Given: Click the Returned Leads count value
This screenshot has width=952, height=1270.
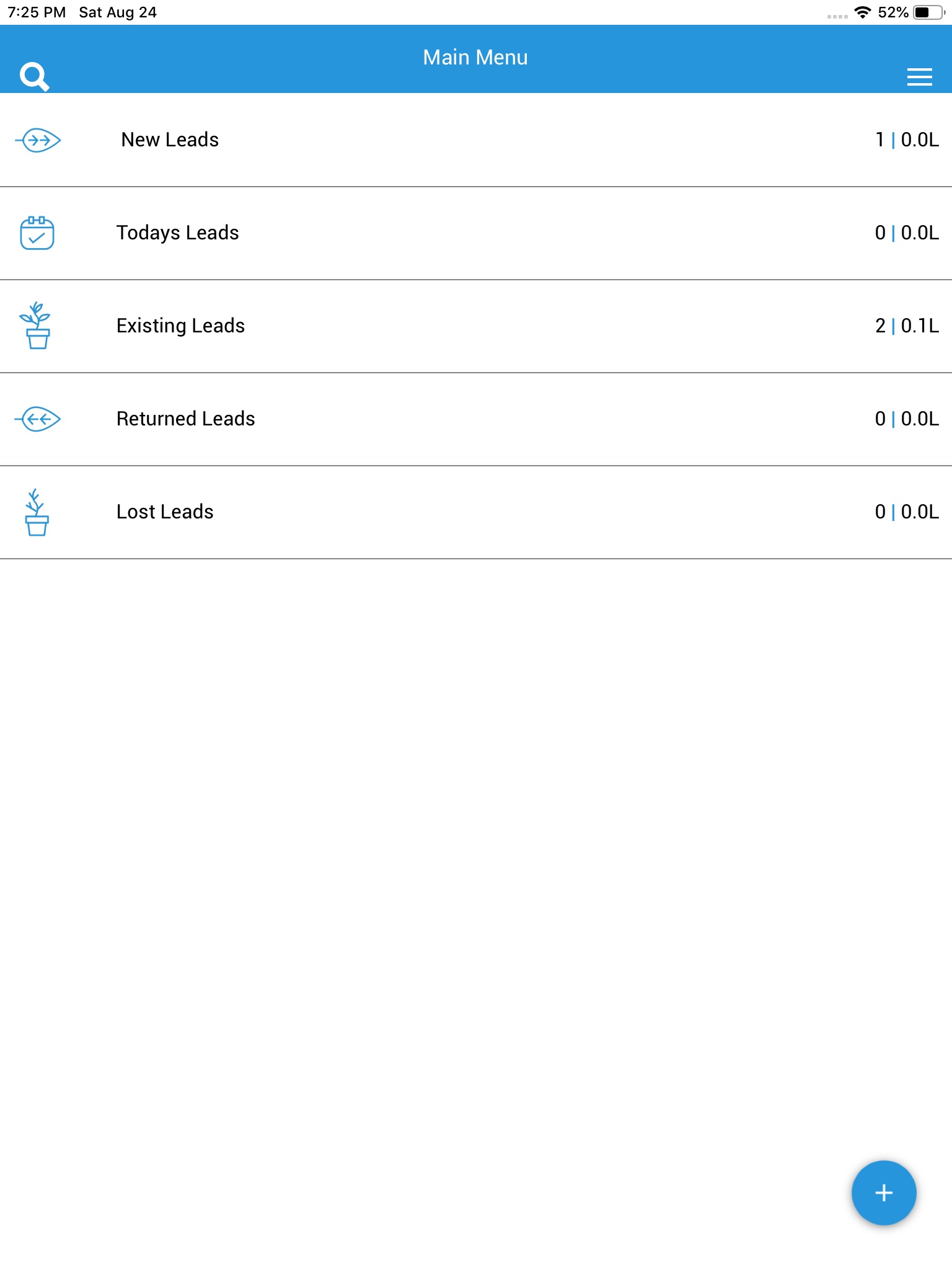Looking at the screenshot, I should point(906,419).
